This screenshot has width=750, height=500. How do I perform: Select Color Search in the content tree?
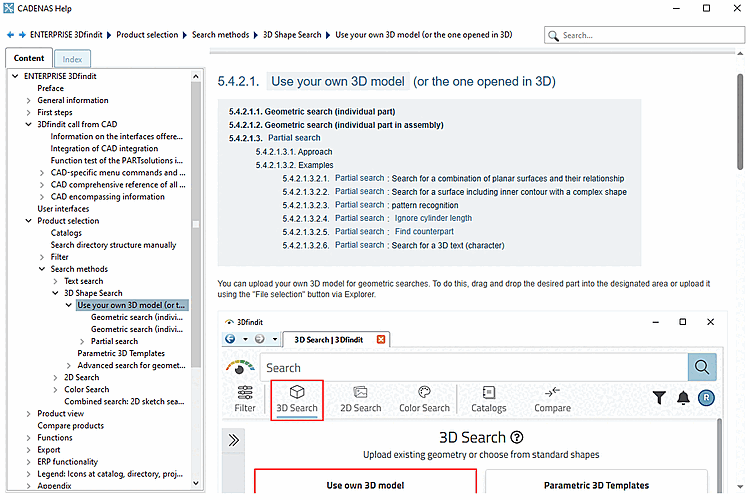tap(87, 389)
